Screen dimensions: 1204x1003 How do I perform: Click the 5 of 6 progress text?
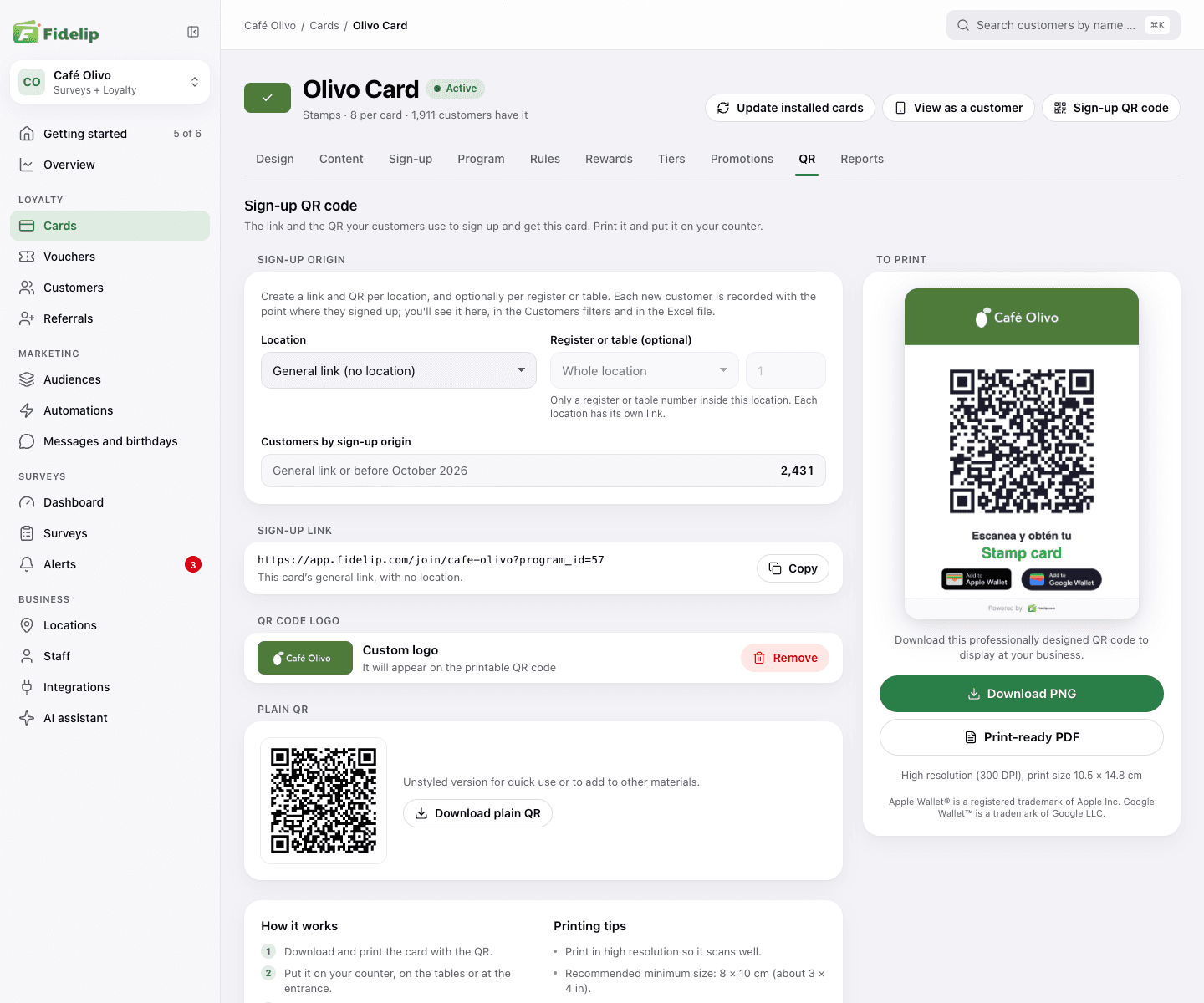point(187,134)
